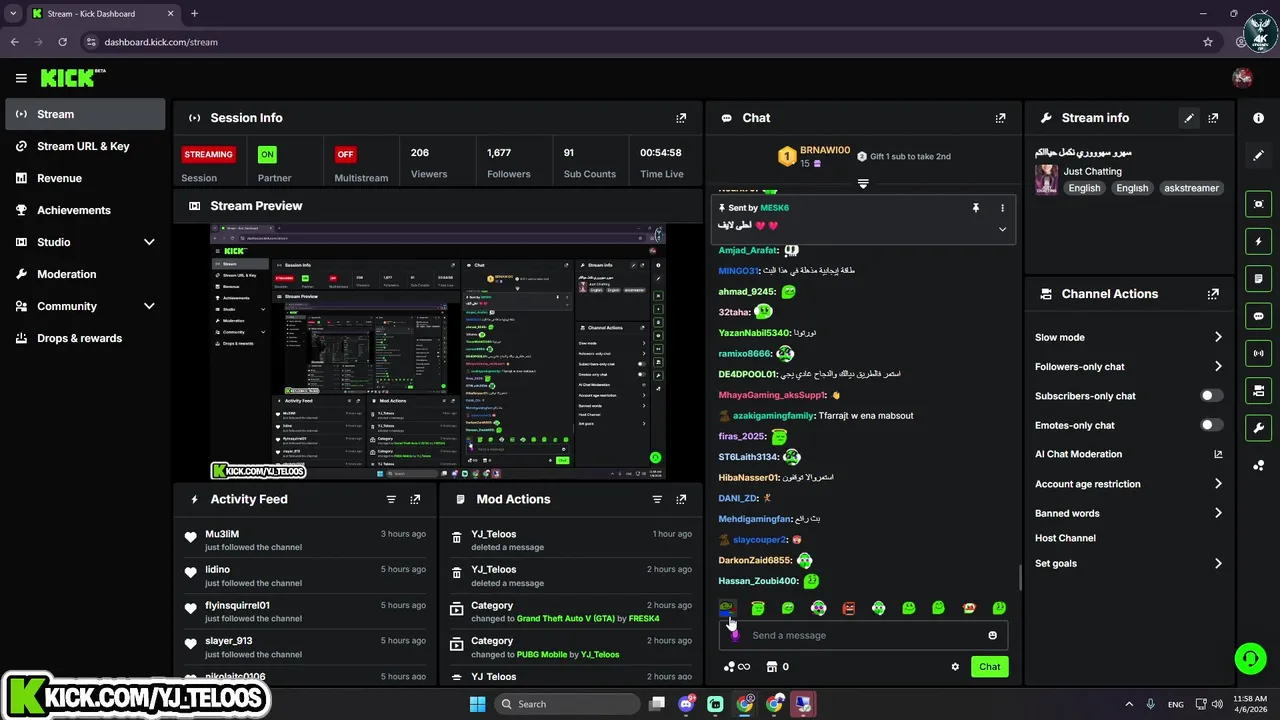Expand the Community sidebar section
The image size is (1280, 720).
[149, 306]
